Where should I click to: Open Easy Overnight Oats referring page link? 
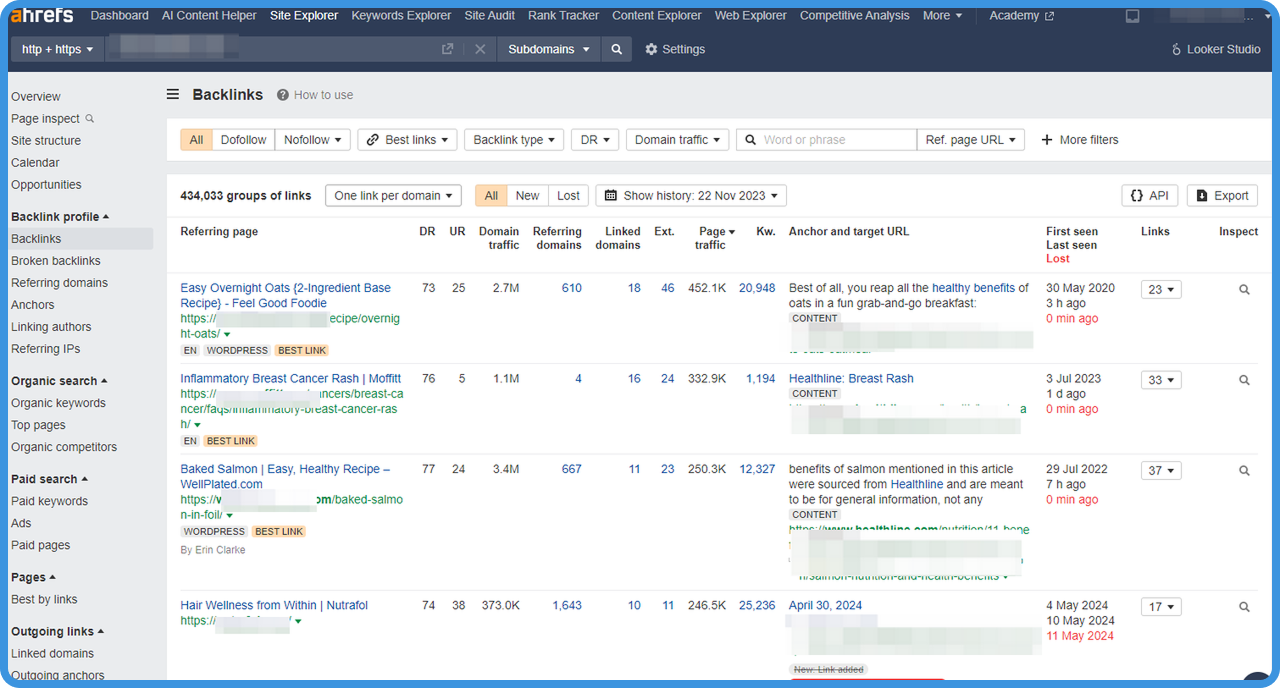[x=286, y=295]
